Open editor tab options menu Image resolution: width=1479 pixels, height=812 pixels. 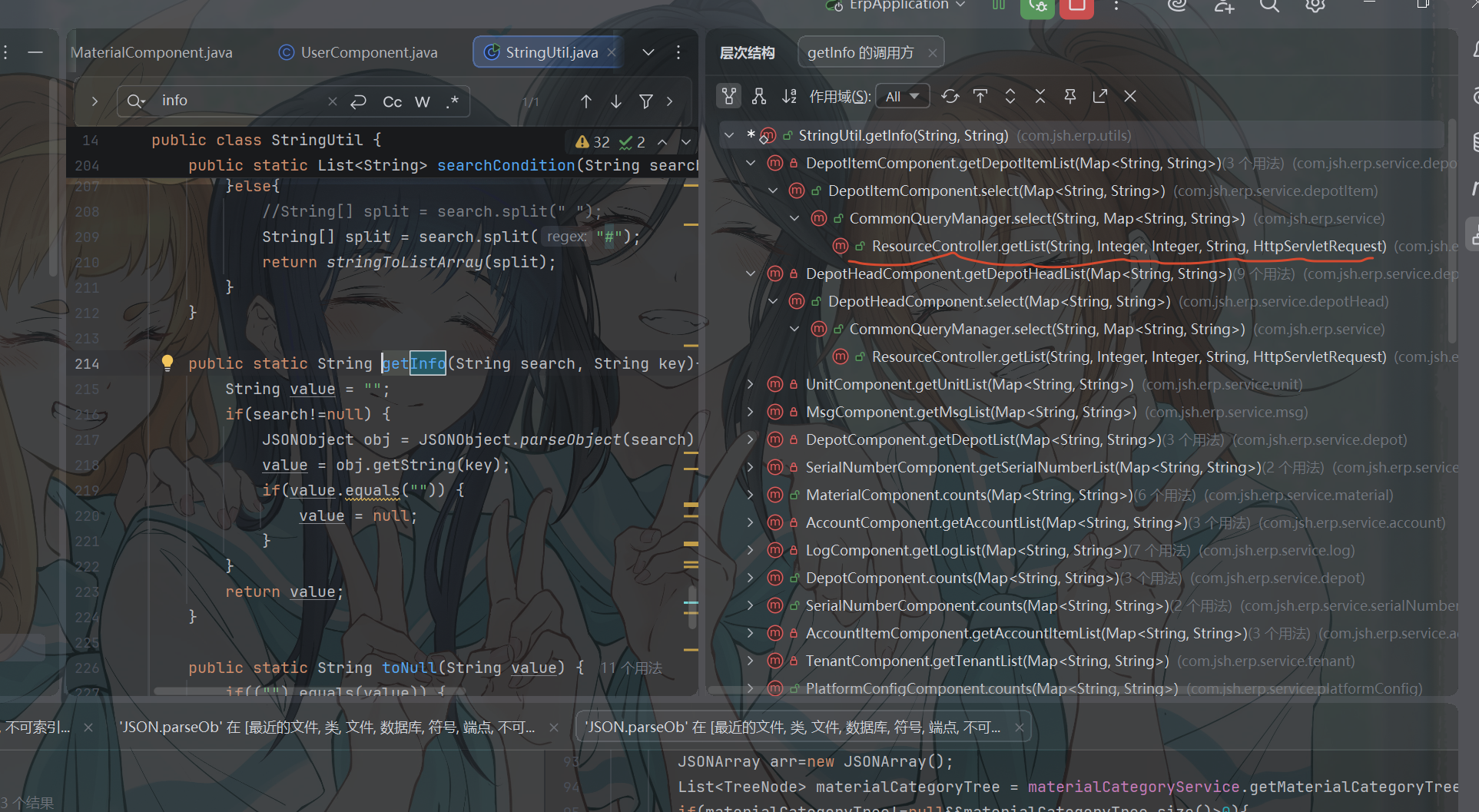click(678, 52)
